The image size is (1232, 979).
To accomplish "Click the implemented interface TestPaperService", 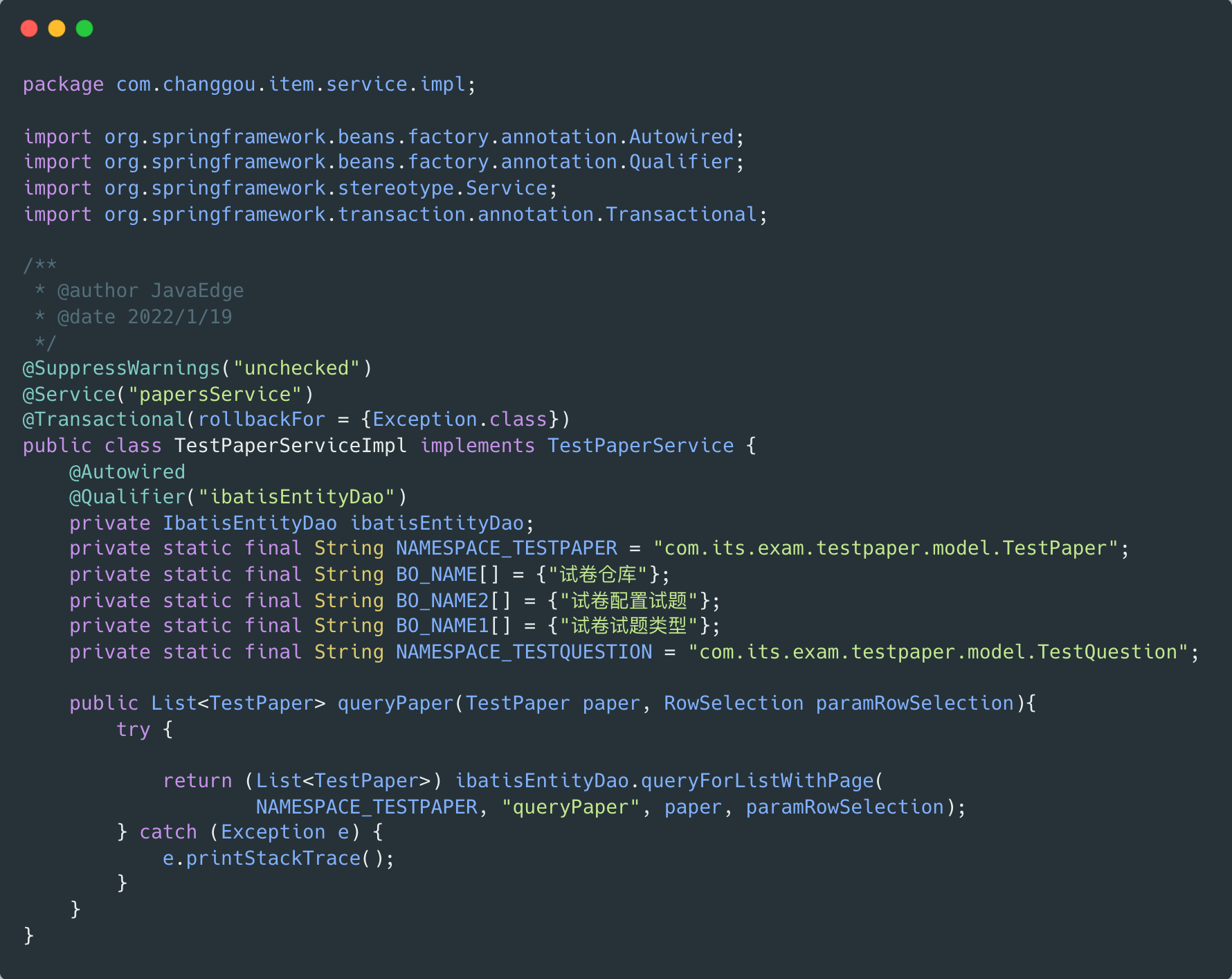I will (640, 446).
